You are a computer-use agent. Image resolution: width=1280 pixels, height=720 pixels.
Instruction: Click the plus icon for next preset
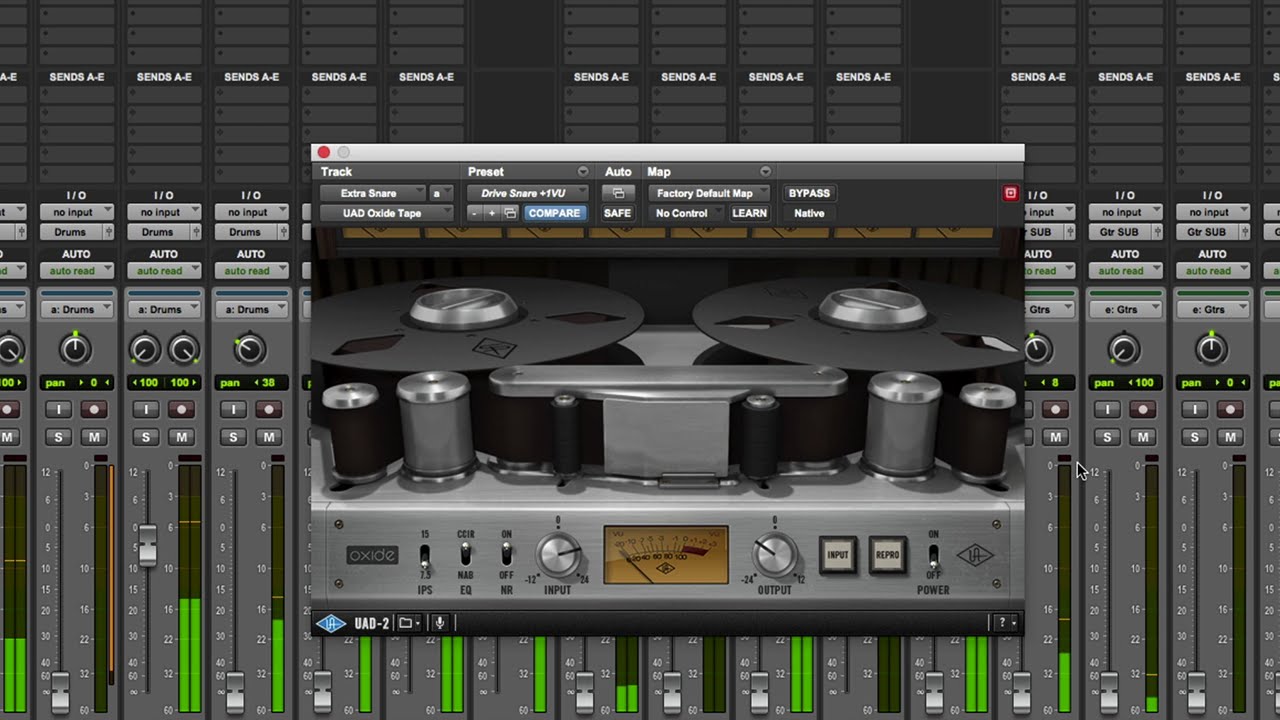(492, 213)
